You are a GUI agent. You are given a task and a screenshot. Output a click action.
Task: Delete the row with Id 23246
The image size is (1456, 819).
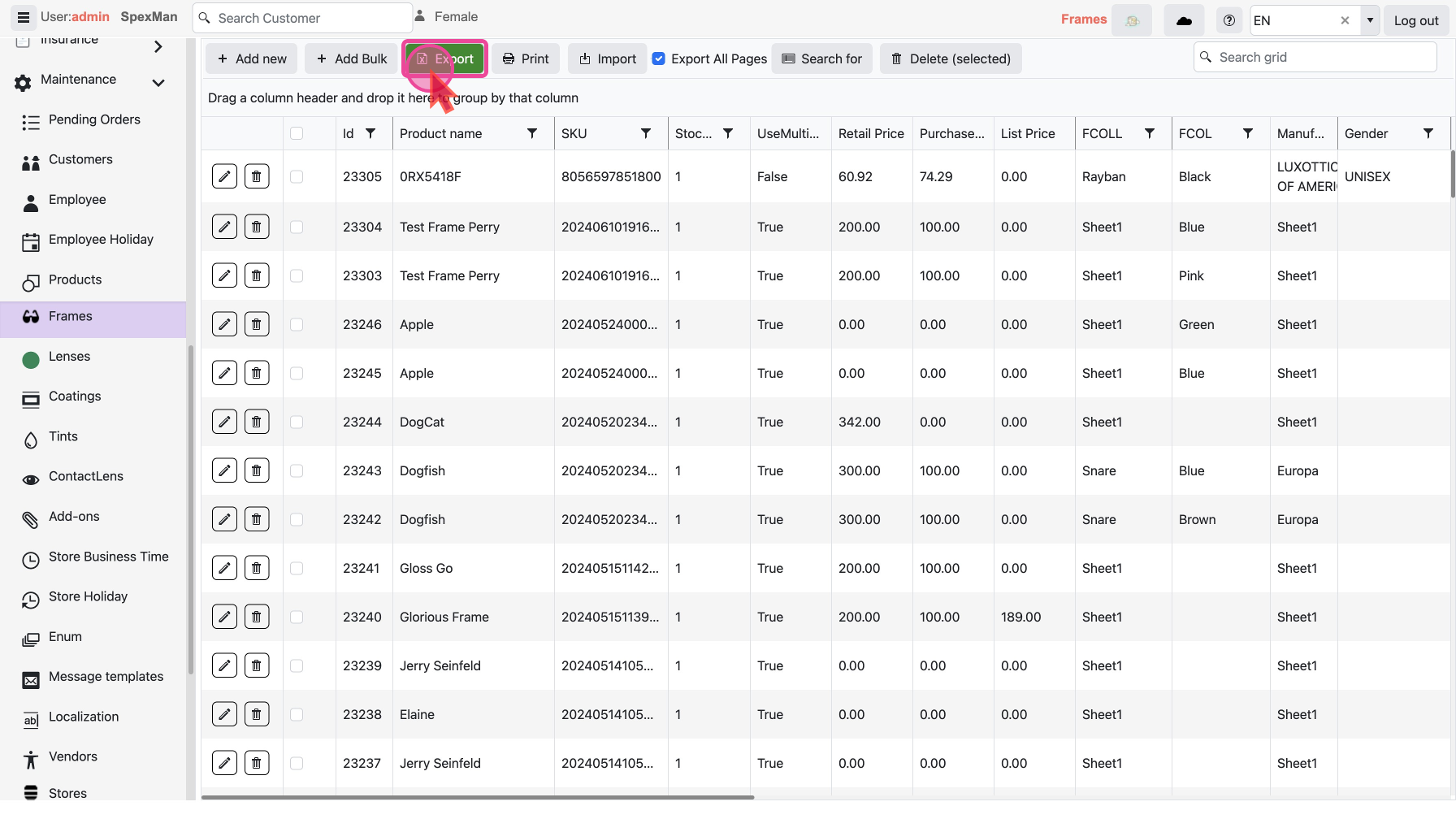click(x=257, y=324)
